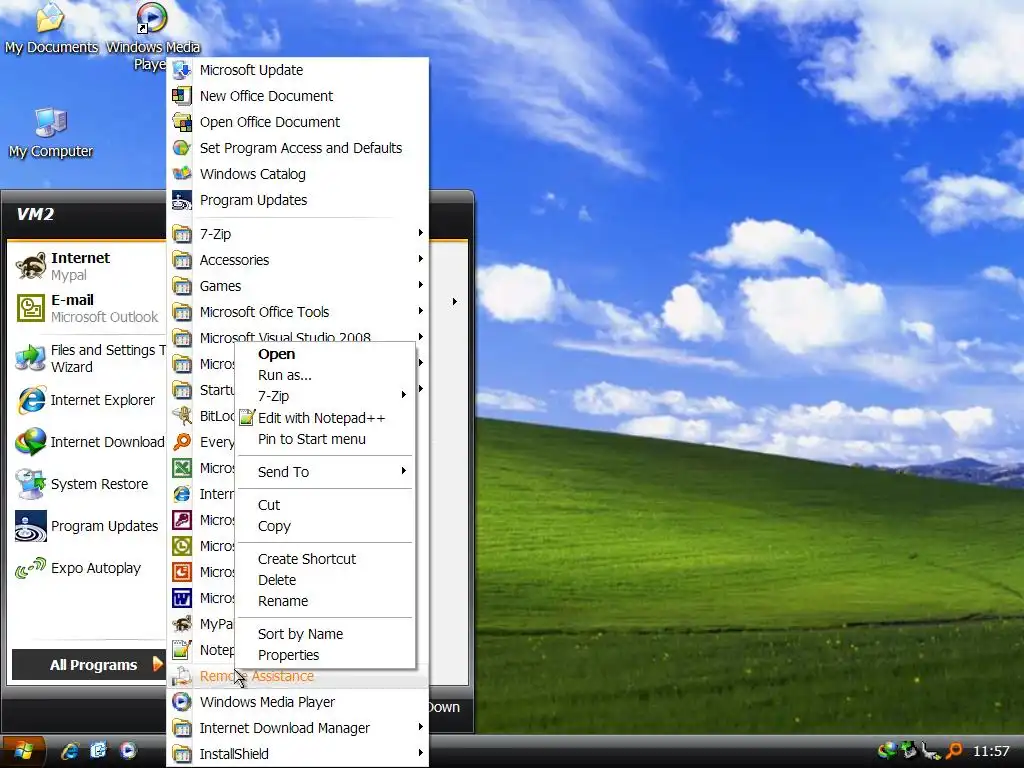Viewport: 1024px width, 768px height.
Task: Click the Accessories folder icon
Action: click(182, 260)
